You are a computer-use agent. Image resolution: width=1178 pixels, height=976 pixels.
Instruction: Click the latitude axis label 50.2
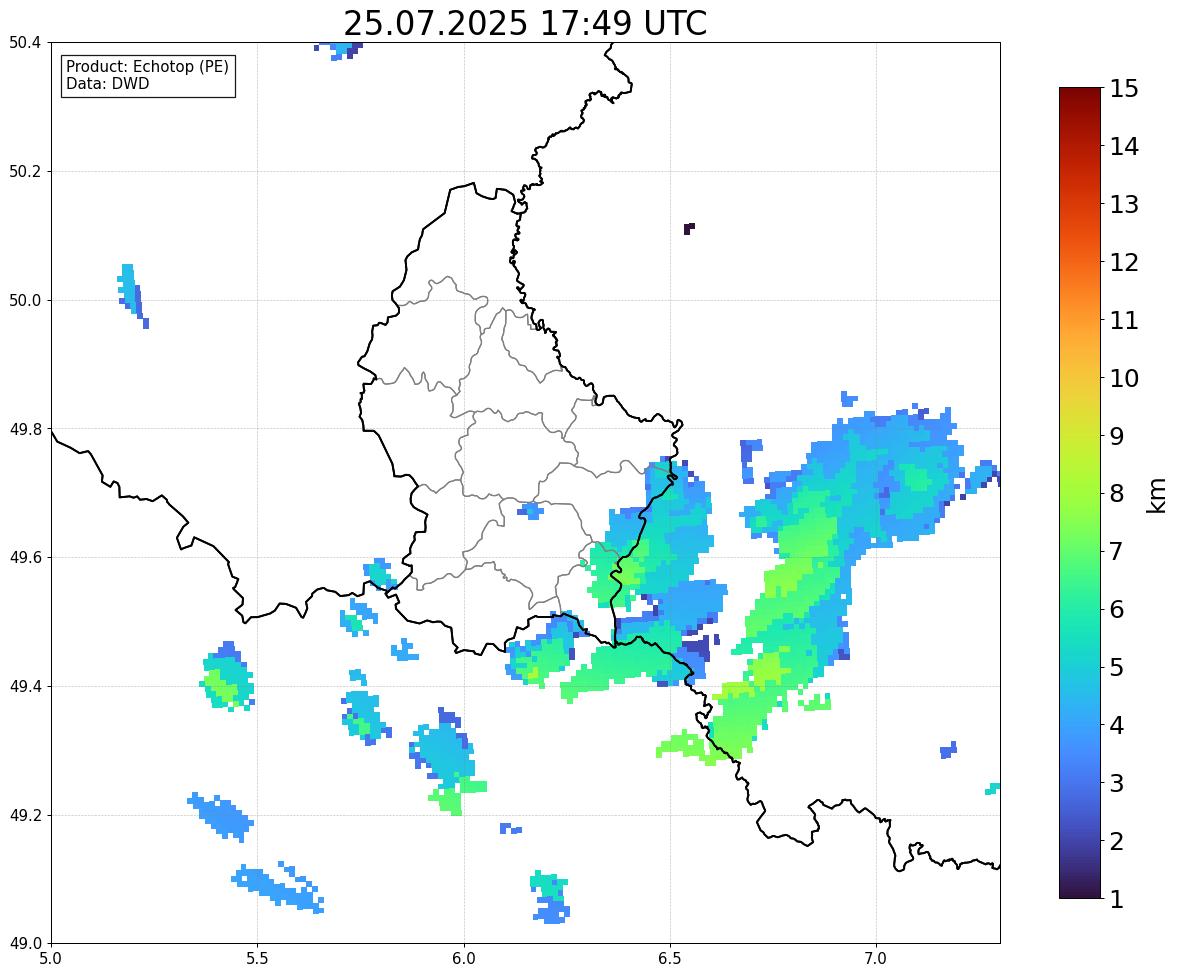point(25,171)
